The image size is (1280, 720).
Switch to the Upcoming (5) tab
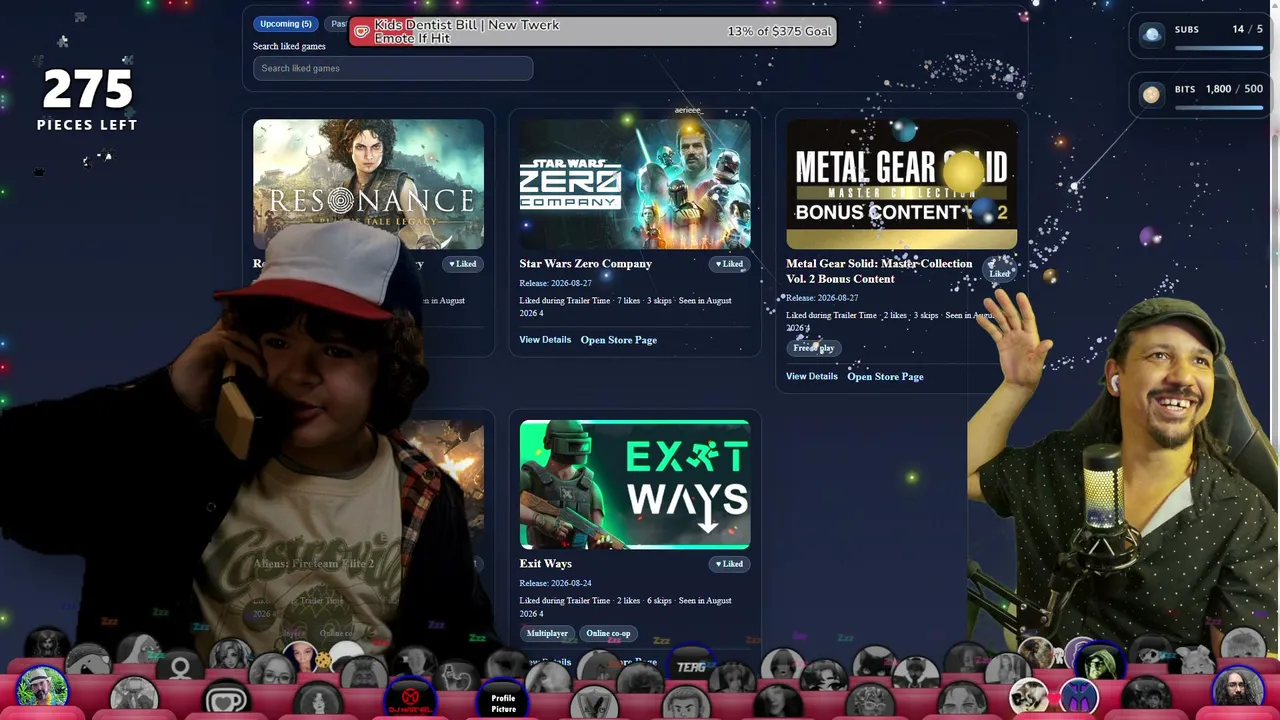click(286, 24)
